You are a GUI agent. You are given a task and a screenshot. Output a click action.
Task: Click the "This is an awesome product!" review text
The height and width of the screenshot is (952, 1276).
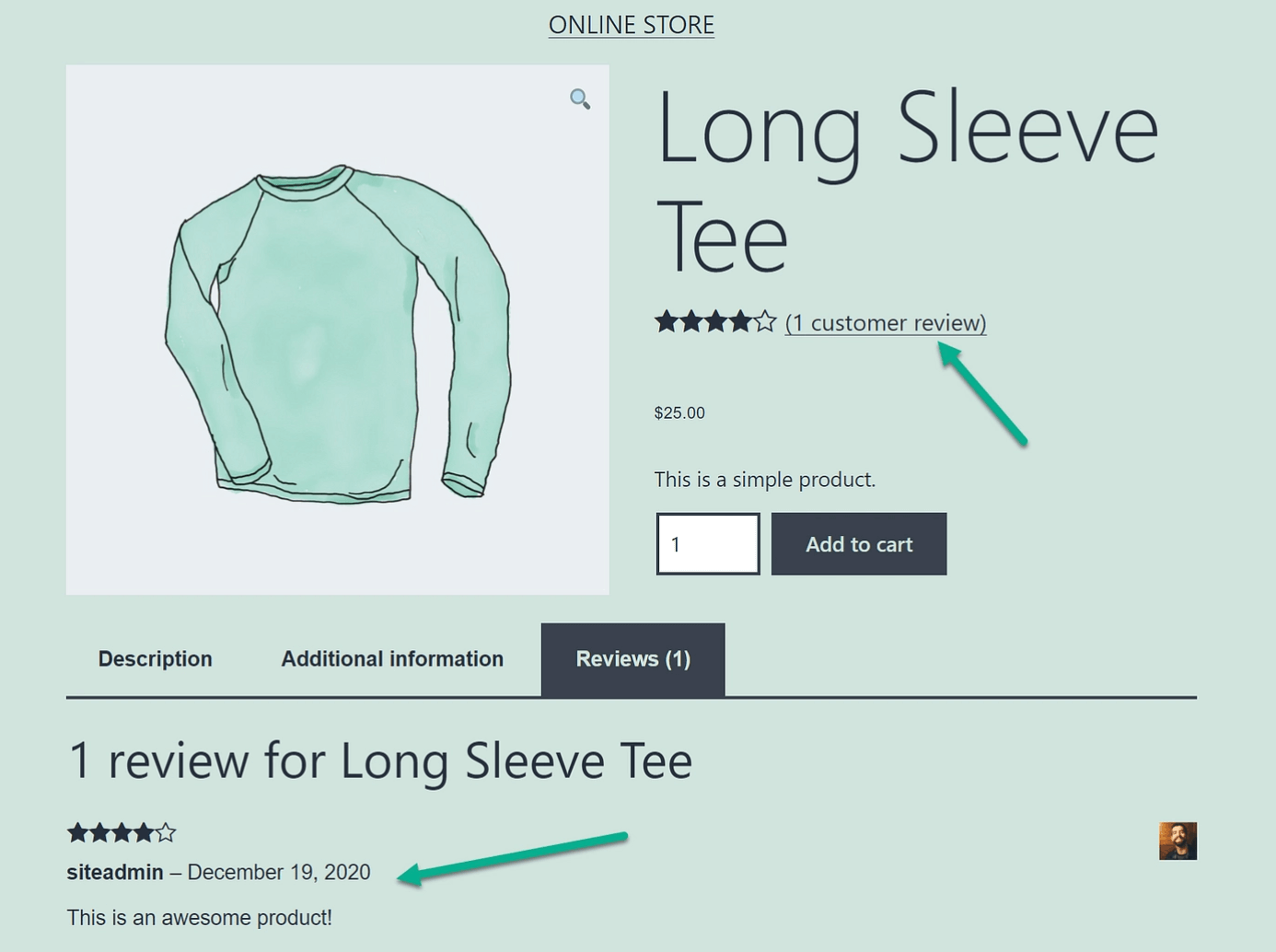tap(200, 918)
